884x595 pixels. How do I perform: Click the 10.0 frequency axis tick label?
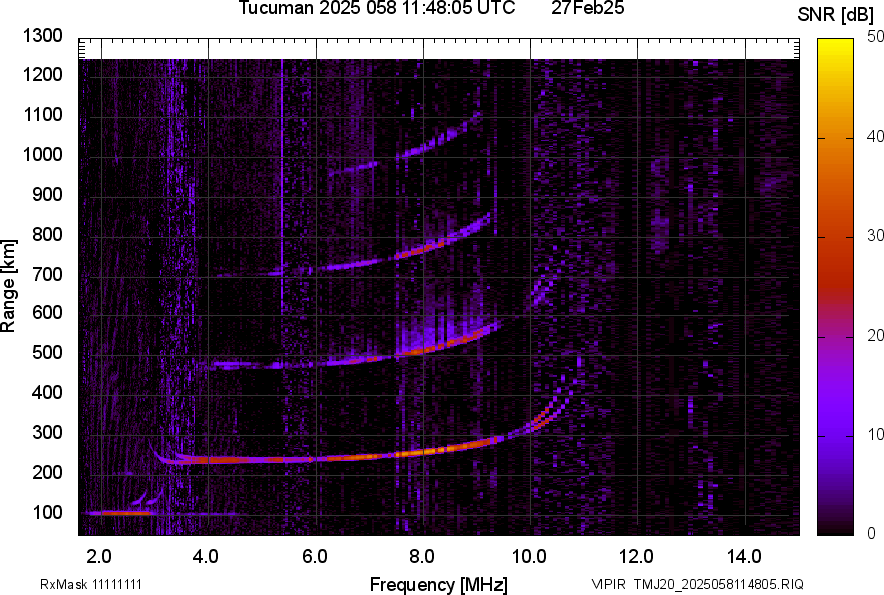coord(529,556)
